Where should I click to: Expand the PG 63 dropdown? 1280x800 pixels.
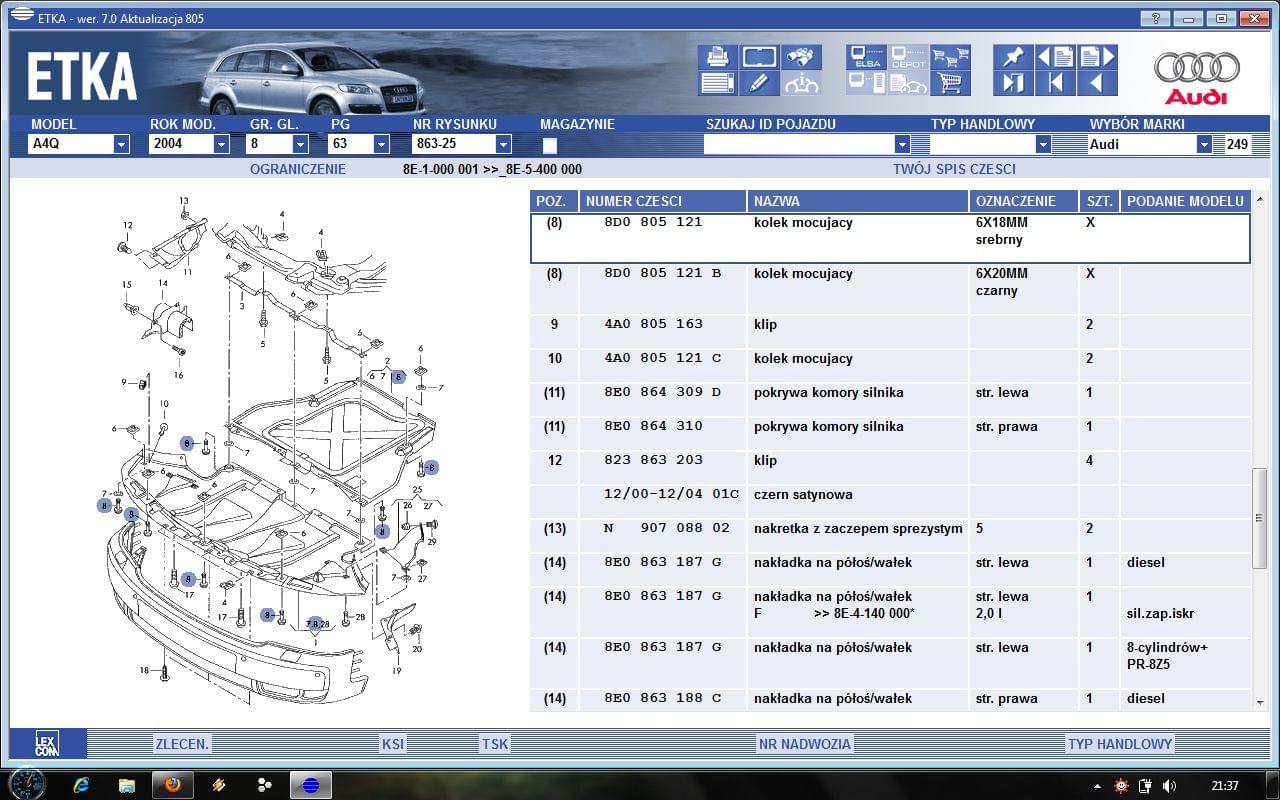381,144
